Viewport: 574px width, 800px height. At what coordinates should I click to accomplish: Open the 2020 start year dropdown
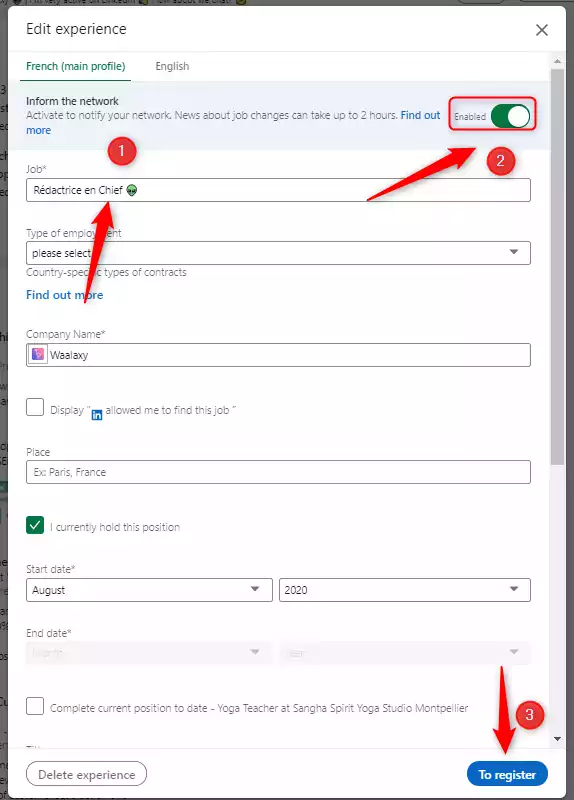405,590
